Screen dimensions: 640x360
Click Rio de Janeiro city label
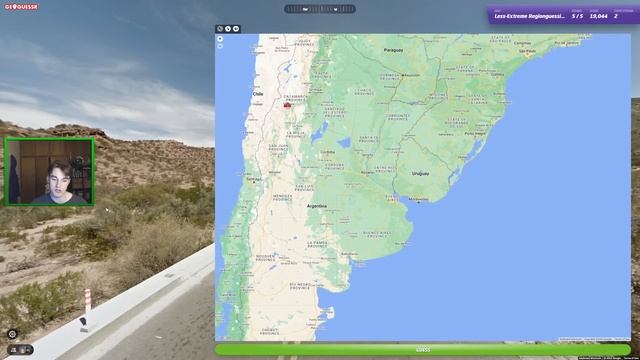(567, 43)
